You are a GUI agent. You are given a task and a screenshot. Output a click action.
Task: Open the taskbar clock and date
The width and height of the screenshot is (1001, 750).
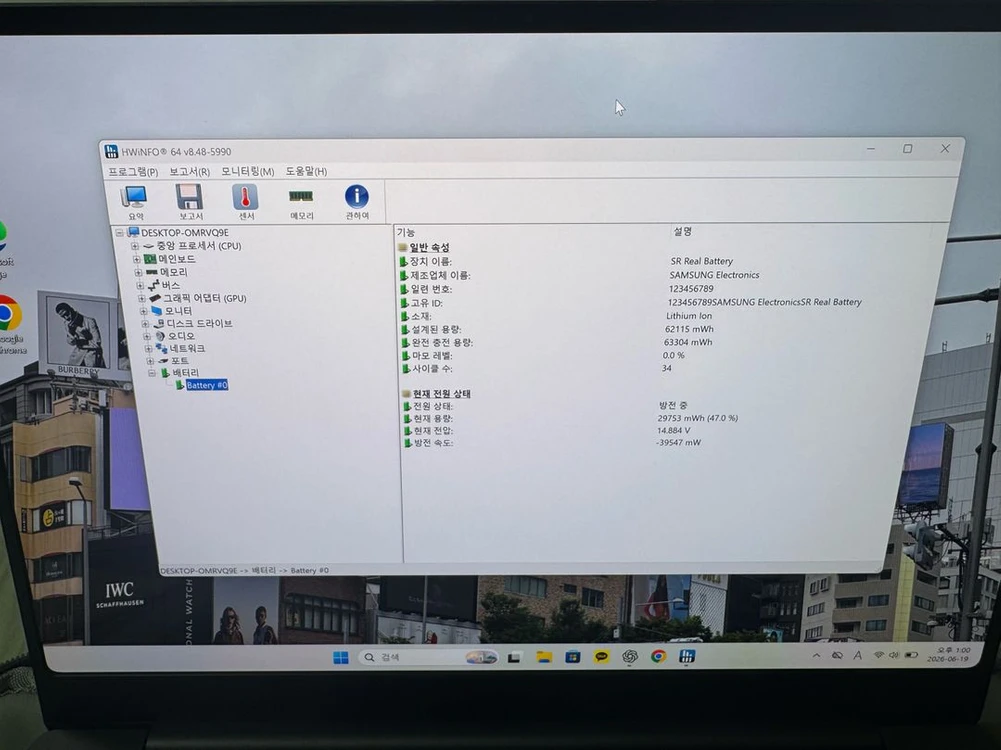click(949, 654)
